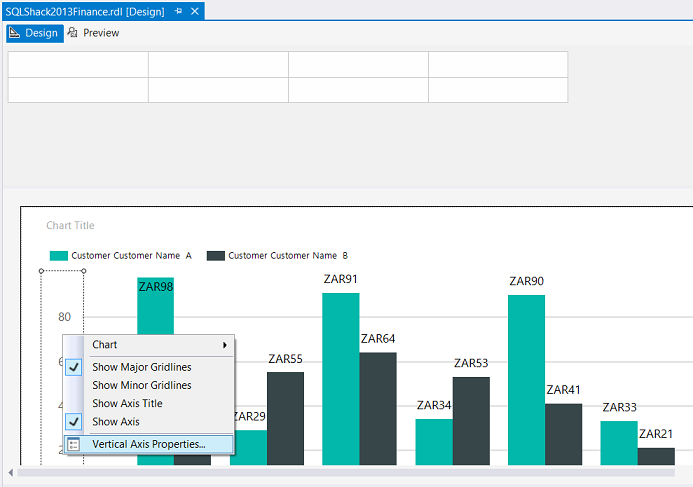Toggle Show Major Gridlines checkmark

(74, 367)
